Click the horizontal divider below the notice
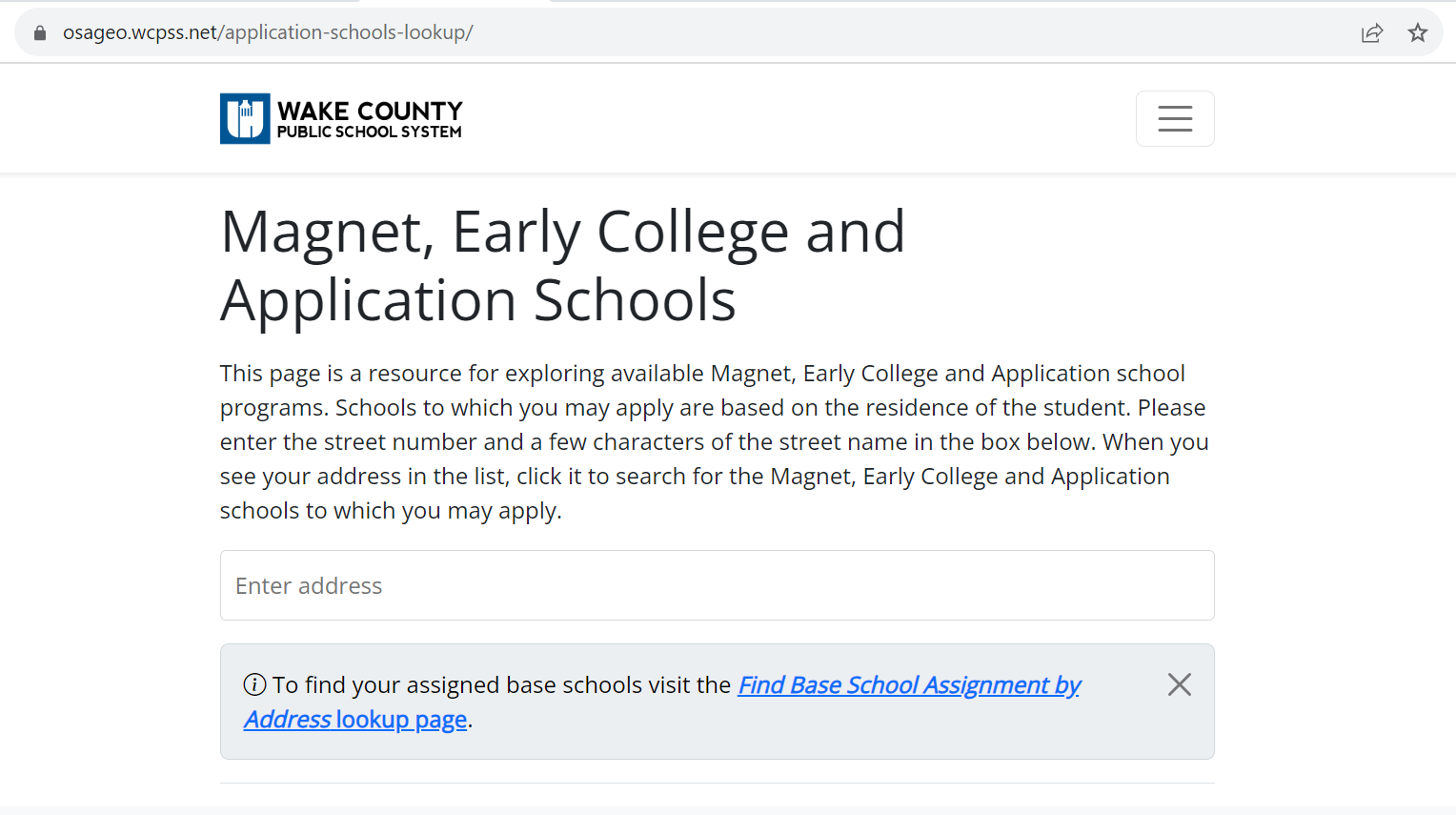This screenshot has width=1456, height=815. [717, 783]
